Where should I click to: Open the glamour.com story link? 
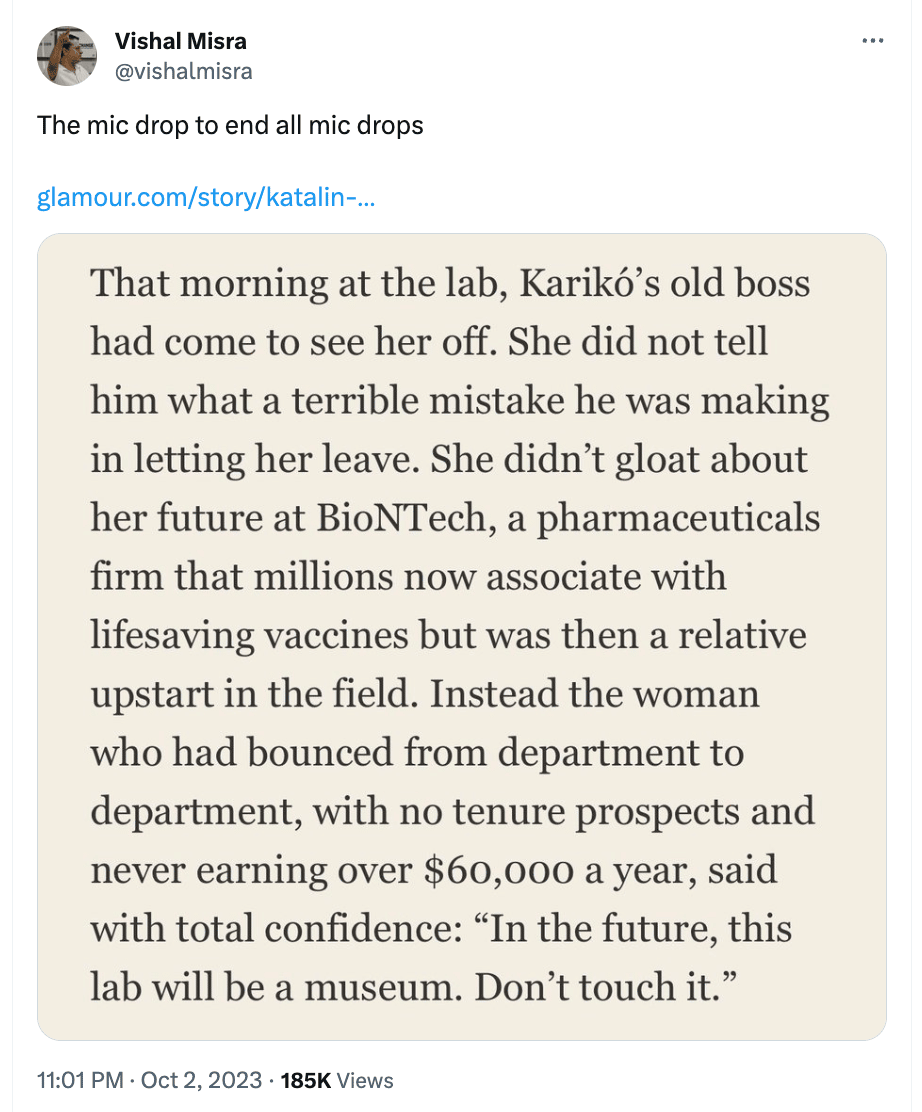206,197
